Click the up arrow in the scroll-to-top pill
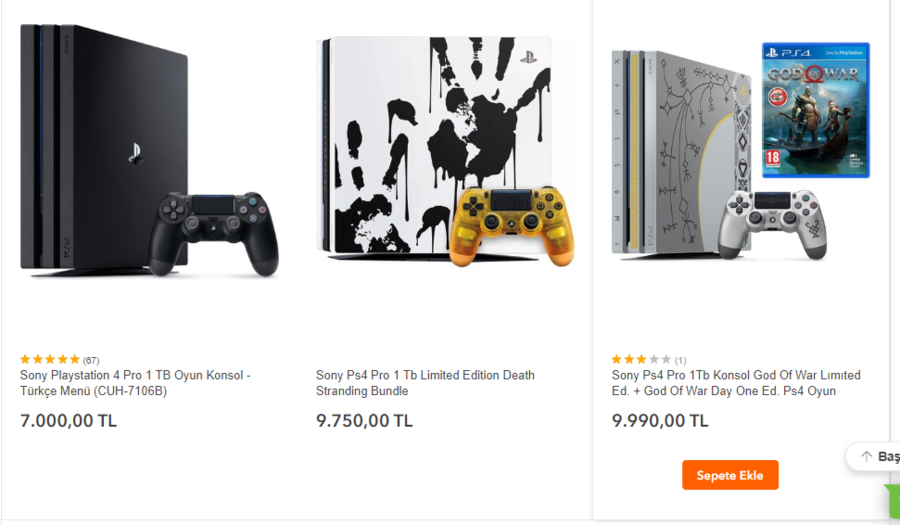Viewport: 900px width, 525px height. tap(866, 456)
